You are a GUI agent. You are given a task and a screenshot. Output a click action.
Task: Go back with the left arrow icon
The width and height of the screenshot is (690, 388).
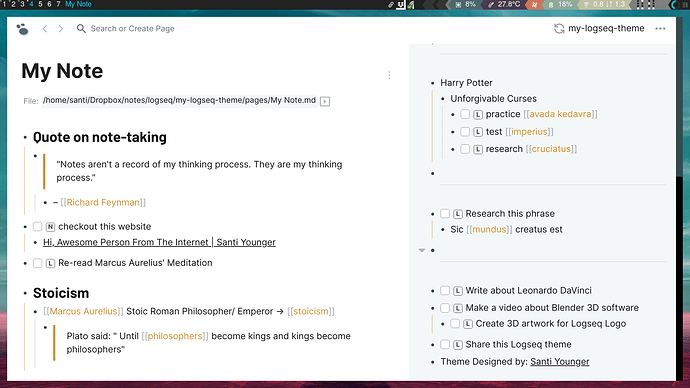click(44, 29)
